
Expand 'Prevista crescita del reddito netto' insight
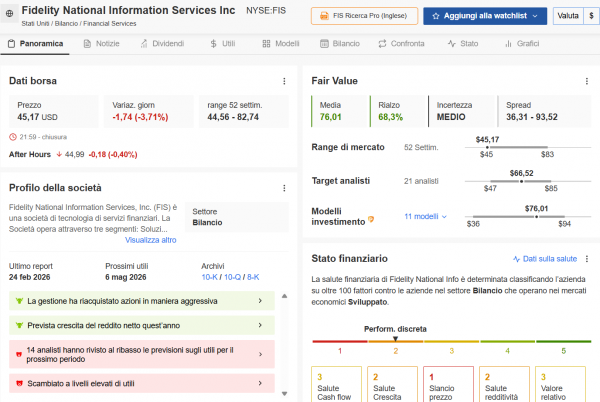(260, 326)
